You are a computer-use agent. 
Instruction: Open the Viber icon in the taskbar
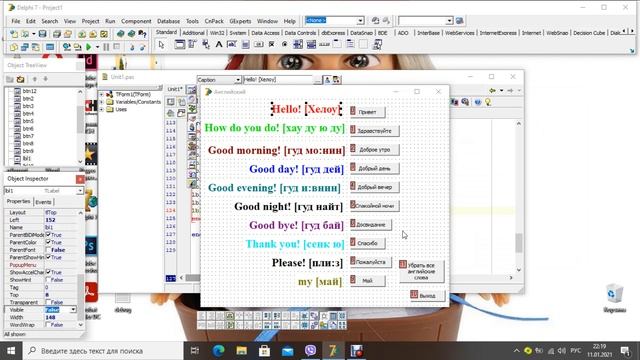tap(310, 351)
